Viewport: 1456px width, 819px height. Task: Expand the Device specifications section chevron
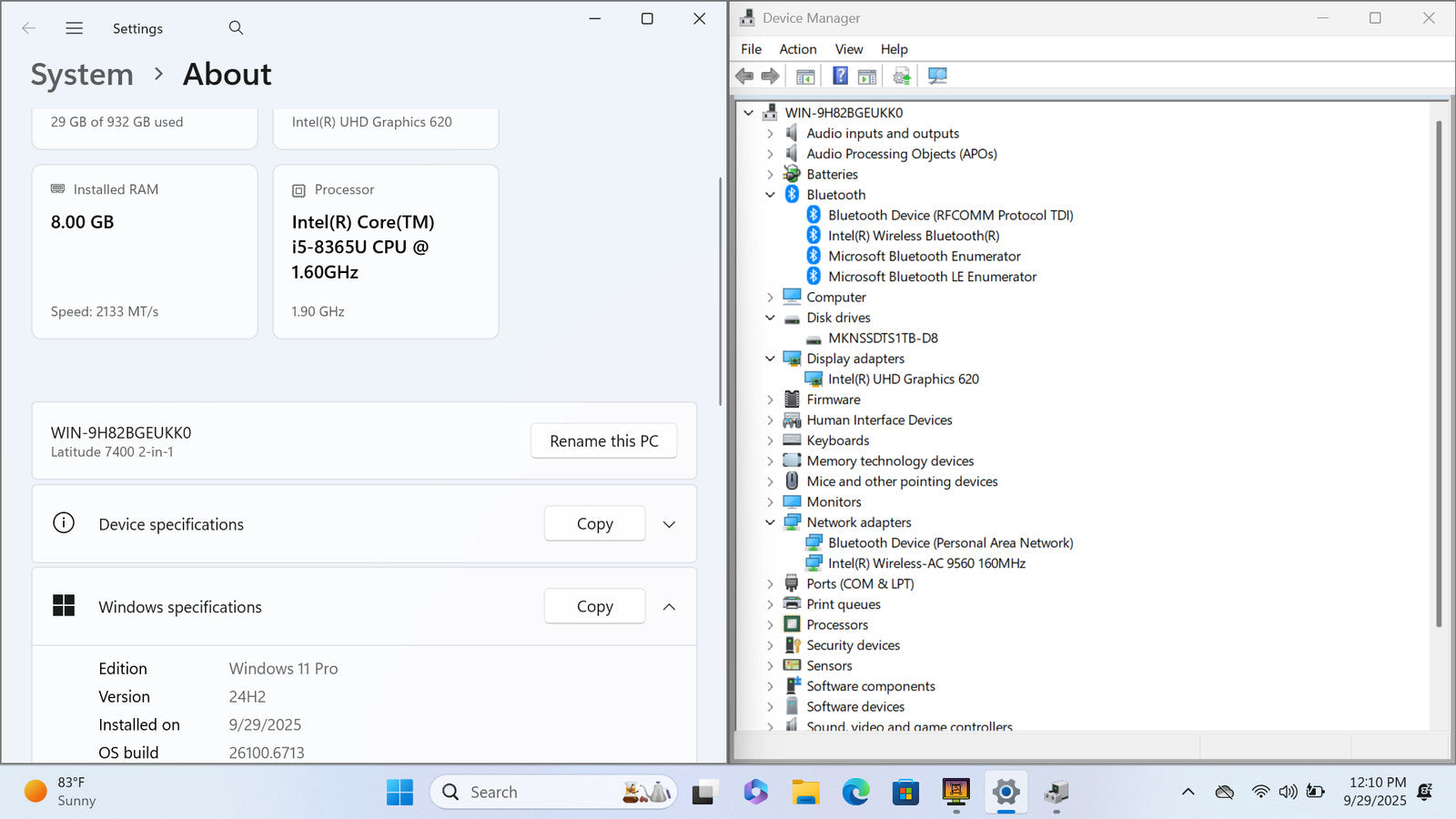(669, 524)
